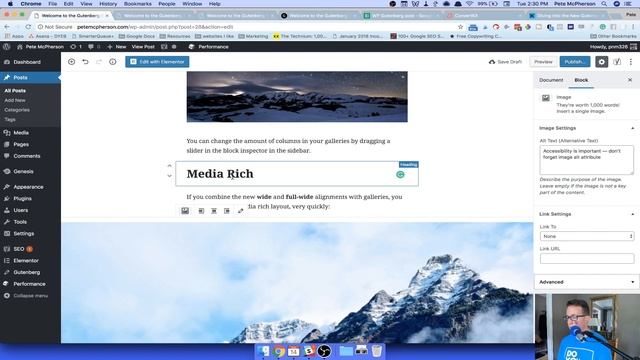Expand the Advanced panel
The width and height of the screenshot is (640, 360).
[x=587, y=282]
